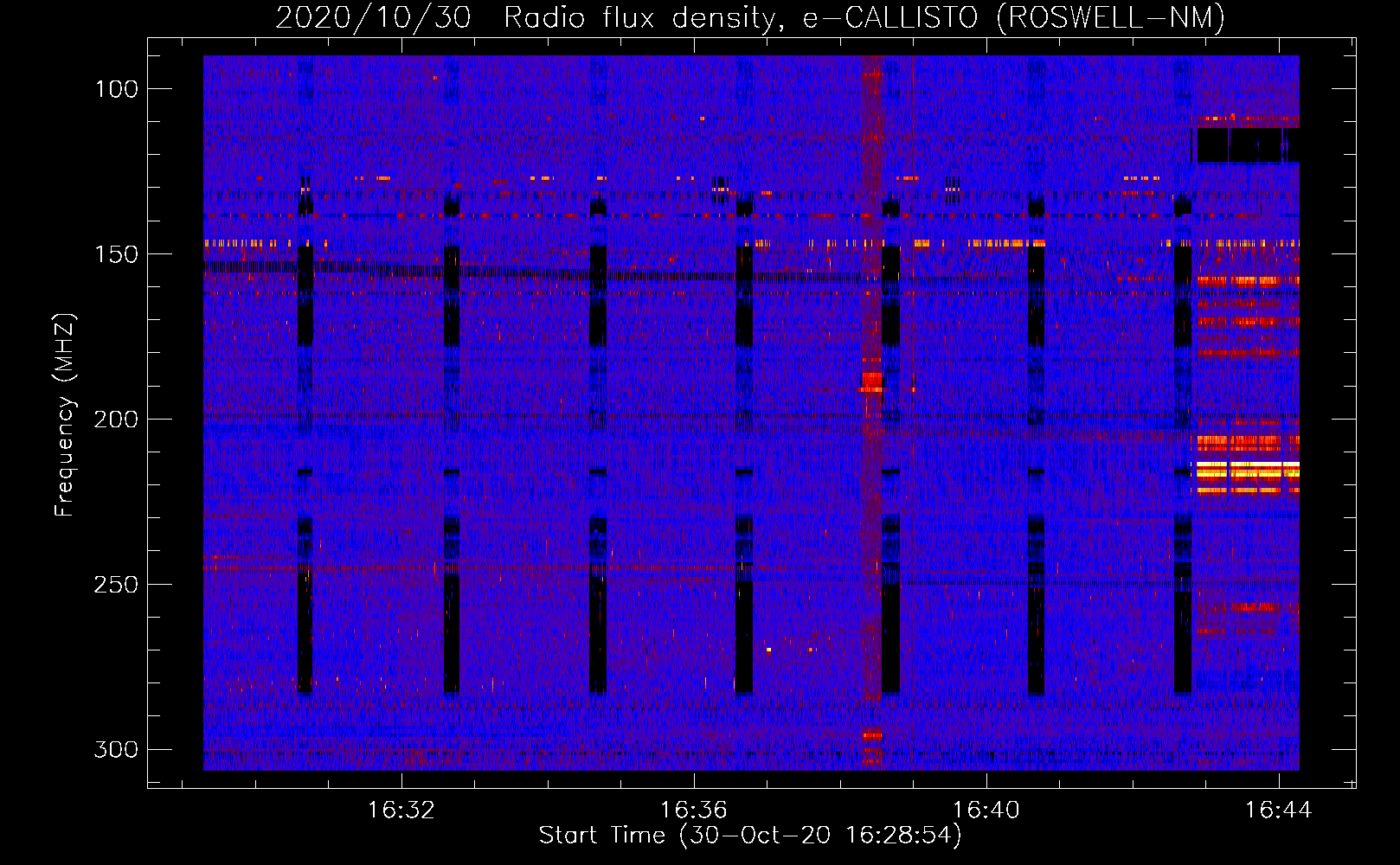Click the 16:40 time tick label

click(986, 811)
